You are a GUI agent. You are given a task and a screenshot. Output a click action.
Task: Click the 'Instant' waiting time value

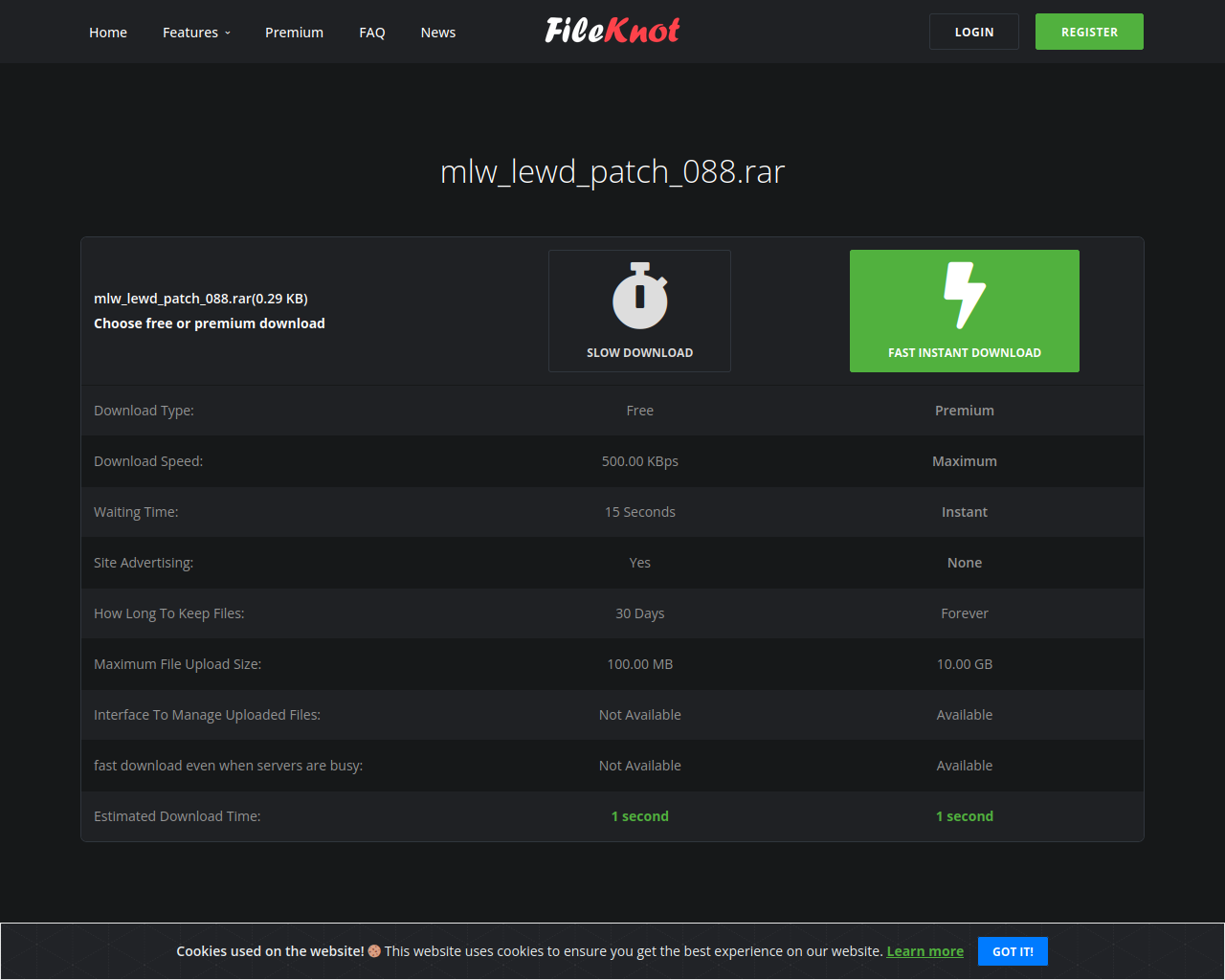[965, 512]
